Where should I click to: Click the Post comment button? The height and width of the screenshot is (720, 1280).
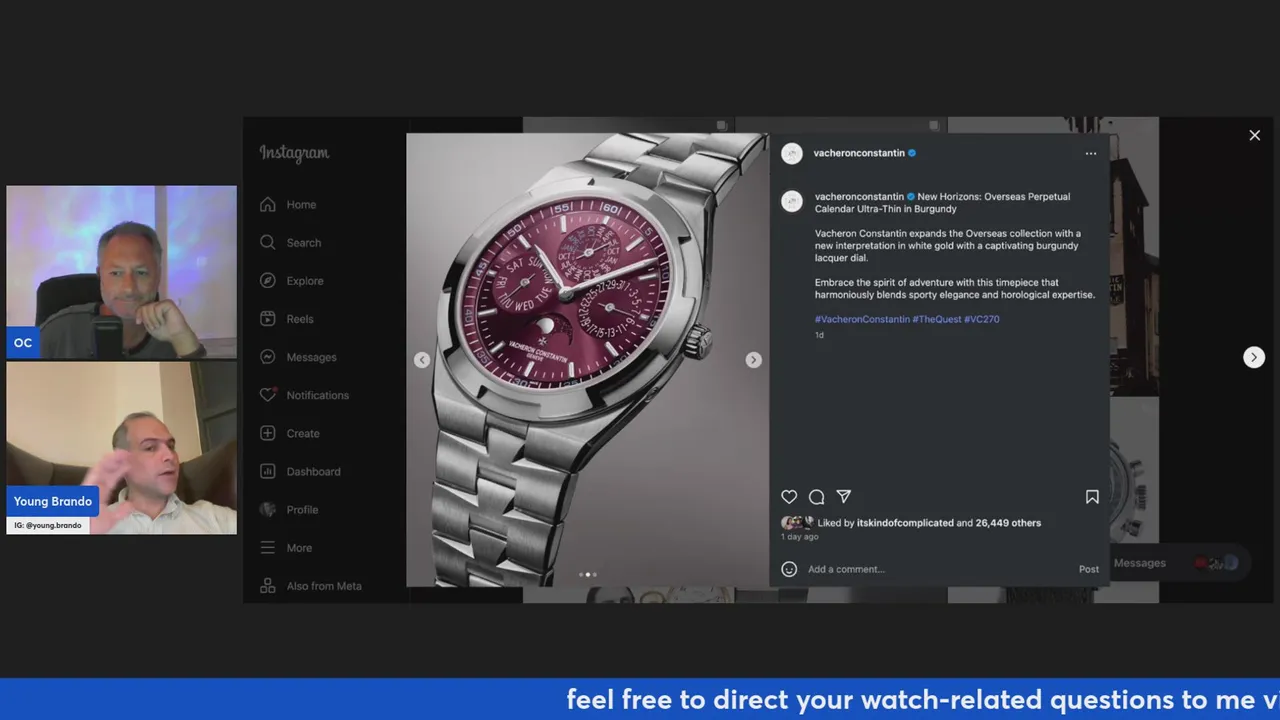coord(1089,569)
